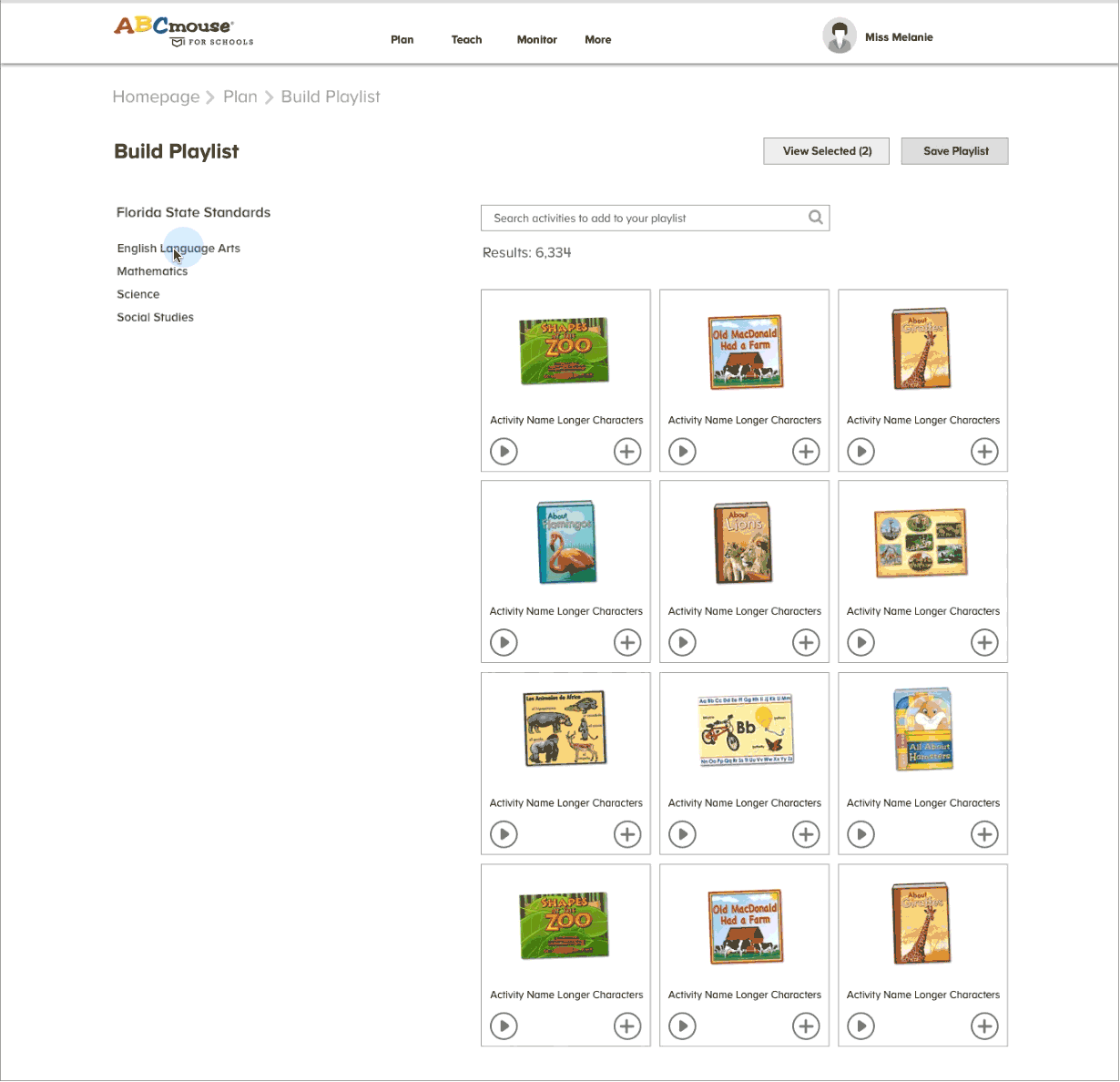Save the playlist
Viewport: 1120px width, 1082px height.
pos(955,151)
